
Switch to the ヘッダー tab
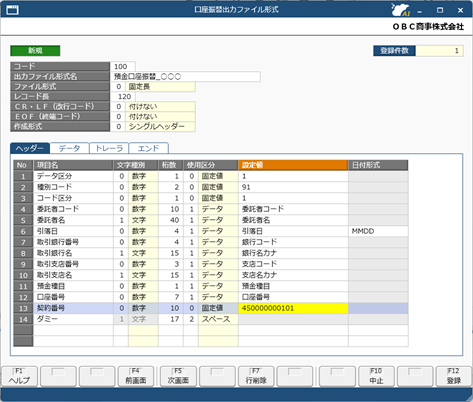click(x=30, y=148)
